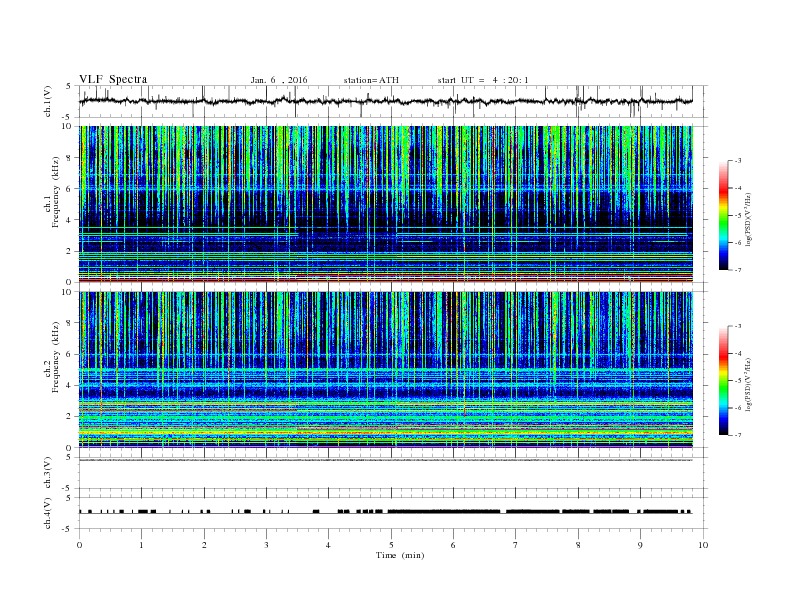Select the 'ch.4(V)' axis label

coord(48,513)
